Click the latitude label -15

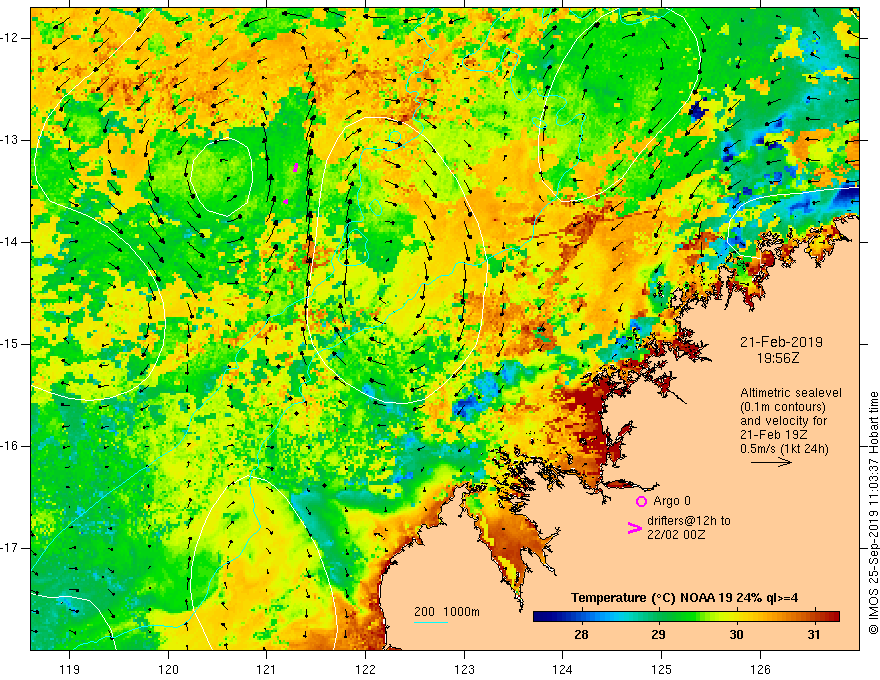pos(10,344)
